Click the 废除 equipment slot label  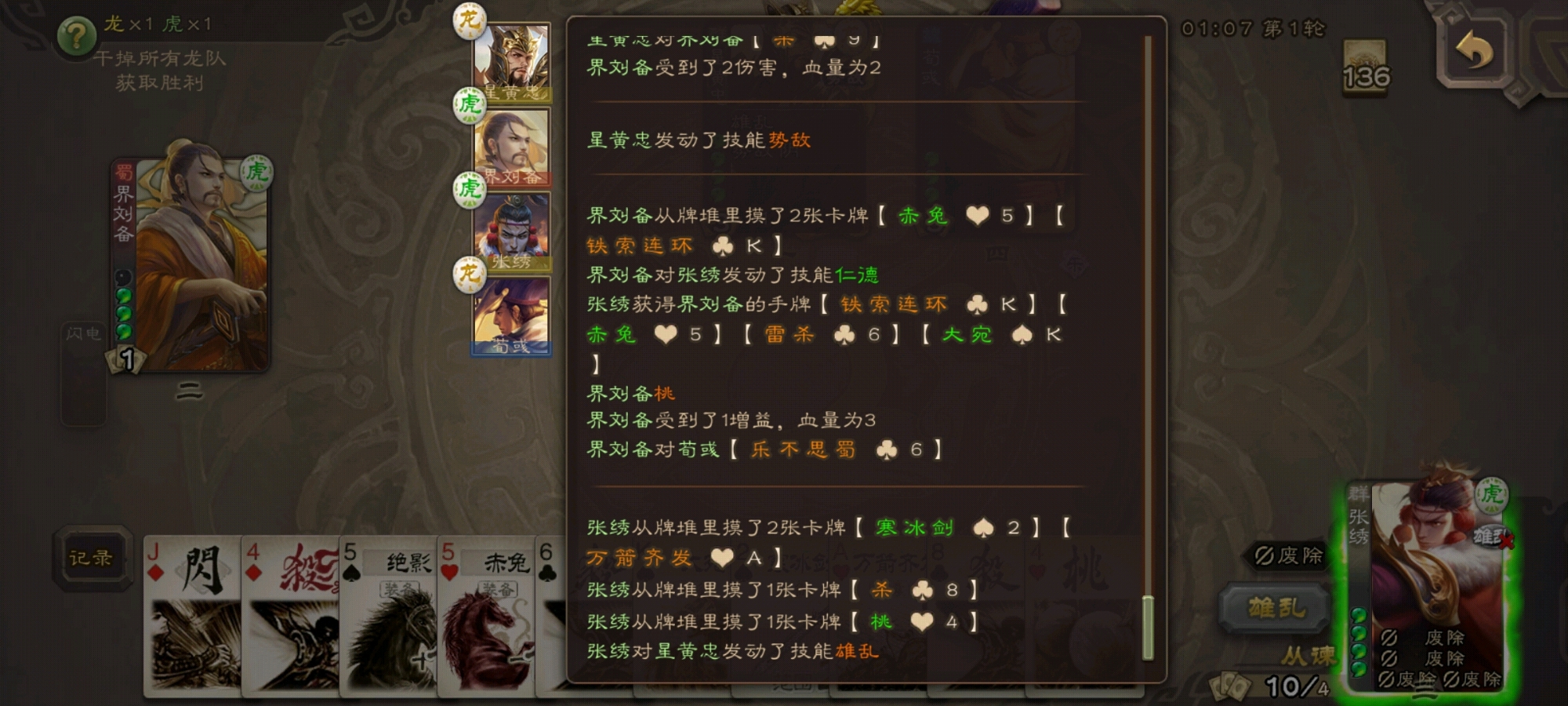(x=1289, y=555)
